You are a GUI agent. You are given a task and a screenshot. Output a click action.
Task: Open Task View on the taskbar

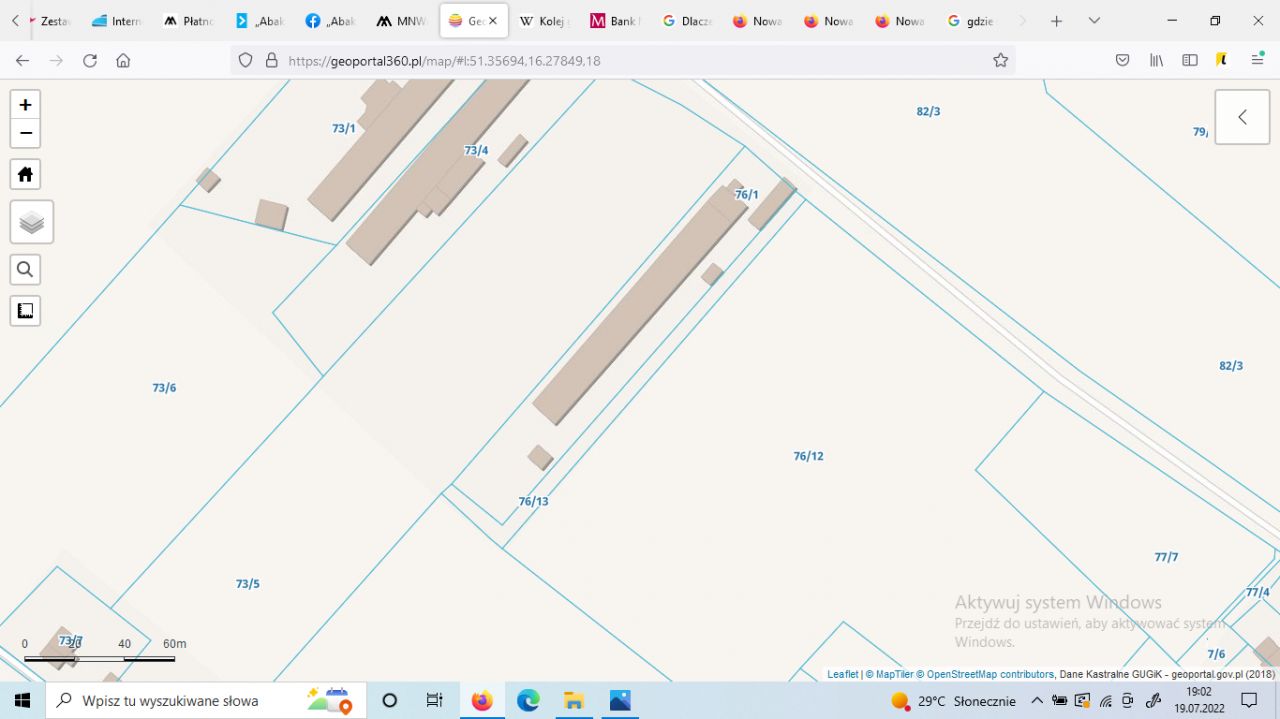(434, 701)
